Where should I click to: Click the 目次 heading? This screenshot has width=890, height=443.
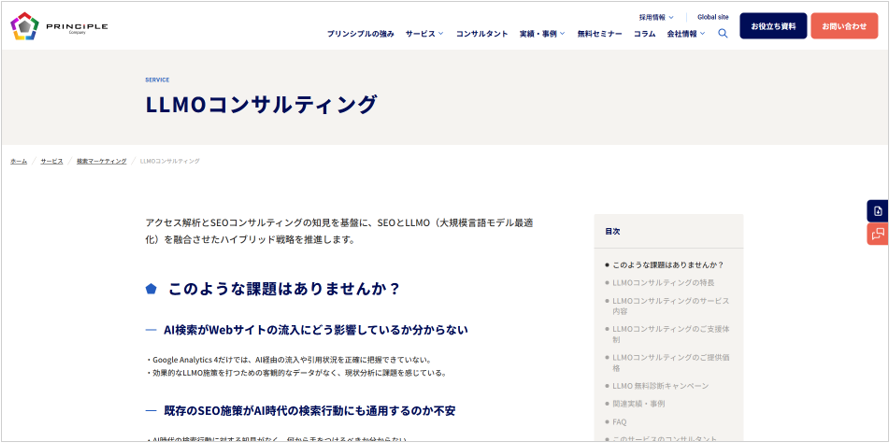(612, 232)
